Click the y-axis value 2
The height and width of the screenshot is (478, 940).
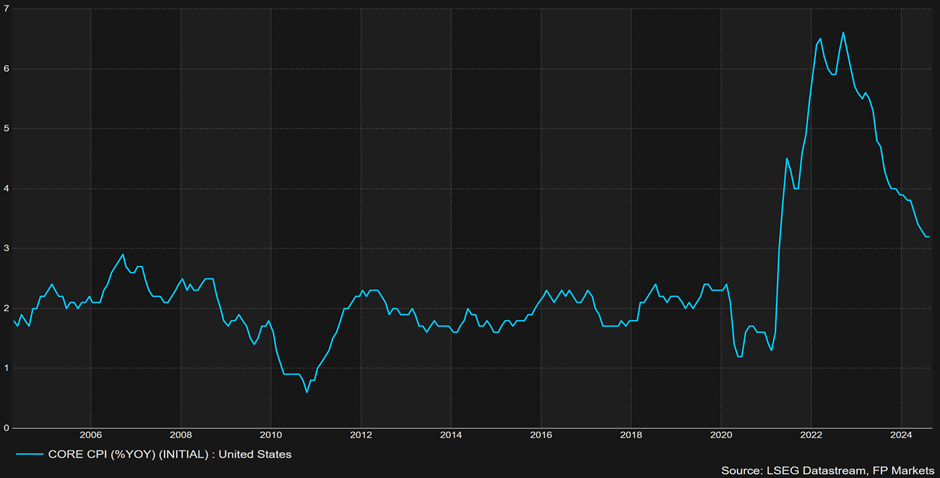pos(6,308)
